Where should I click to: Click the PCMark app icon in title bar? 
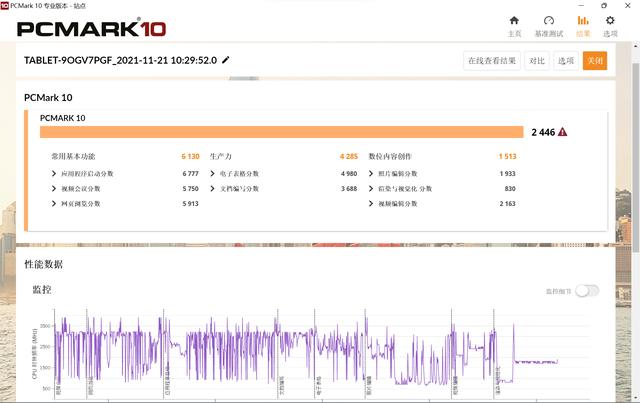click(x=6, y=5)
